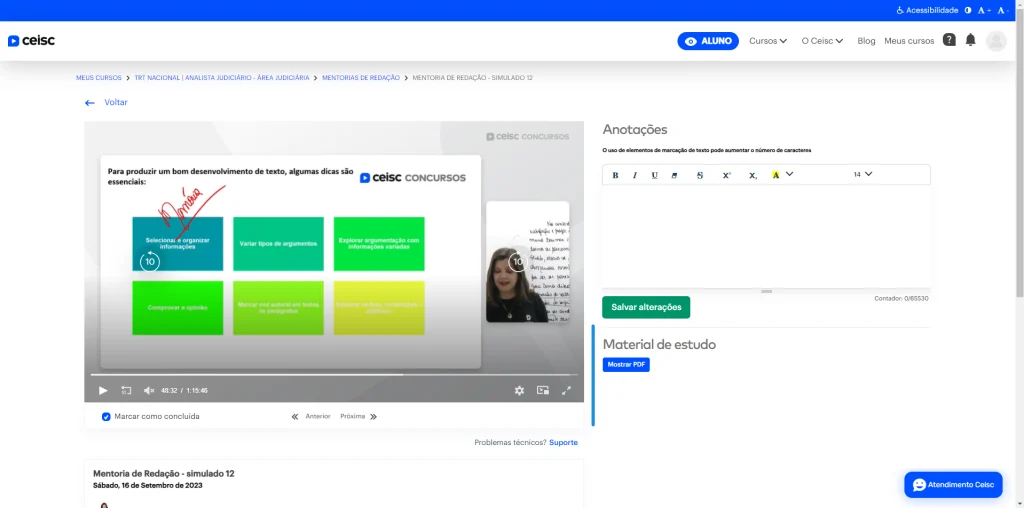1024x508 pixels.
Task: Open the Blog menu item
Action: click(866, 40)
